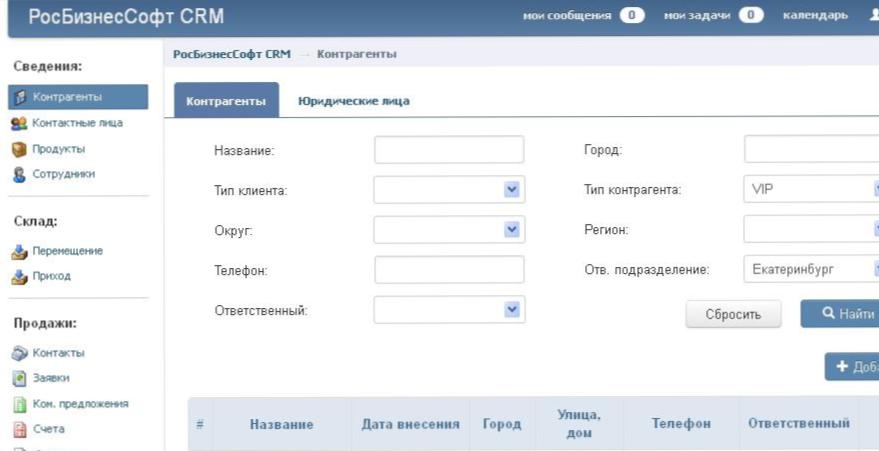The width and height of the screenshot is (879, 451).
Task: Sort by Город column header
Action: click(x=502, y=424)
